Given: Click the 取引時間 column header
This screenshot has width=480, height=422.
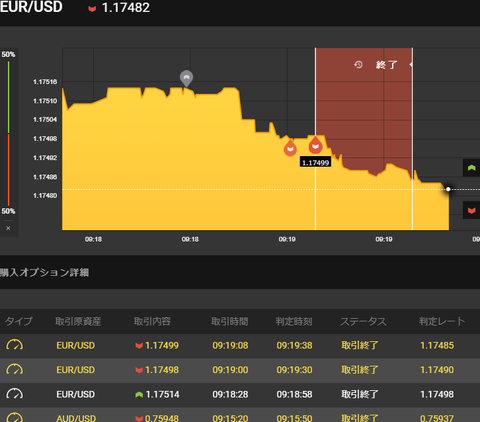Looking at the screenshot, I should point(230,321).
